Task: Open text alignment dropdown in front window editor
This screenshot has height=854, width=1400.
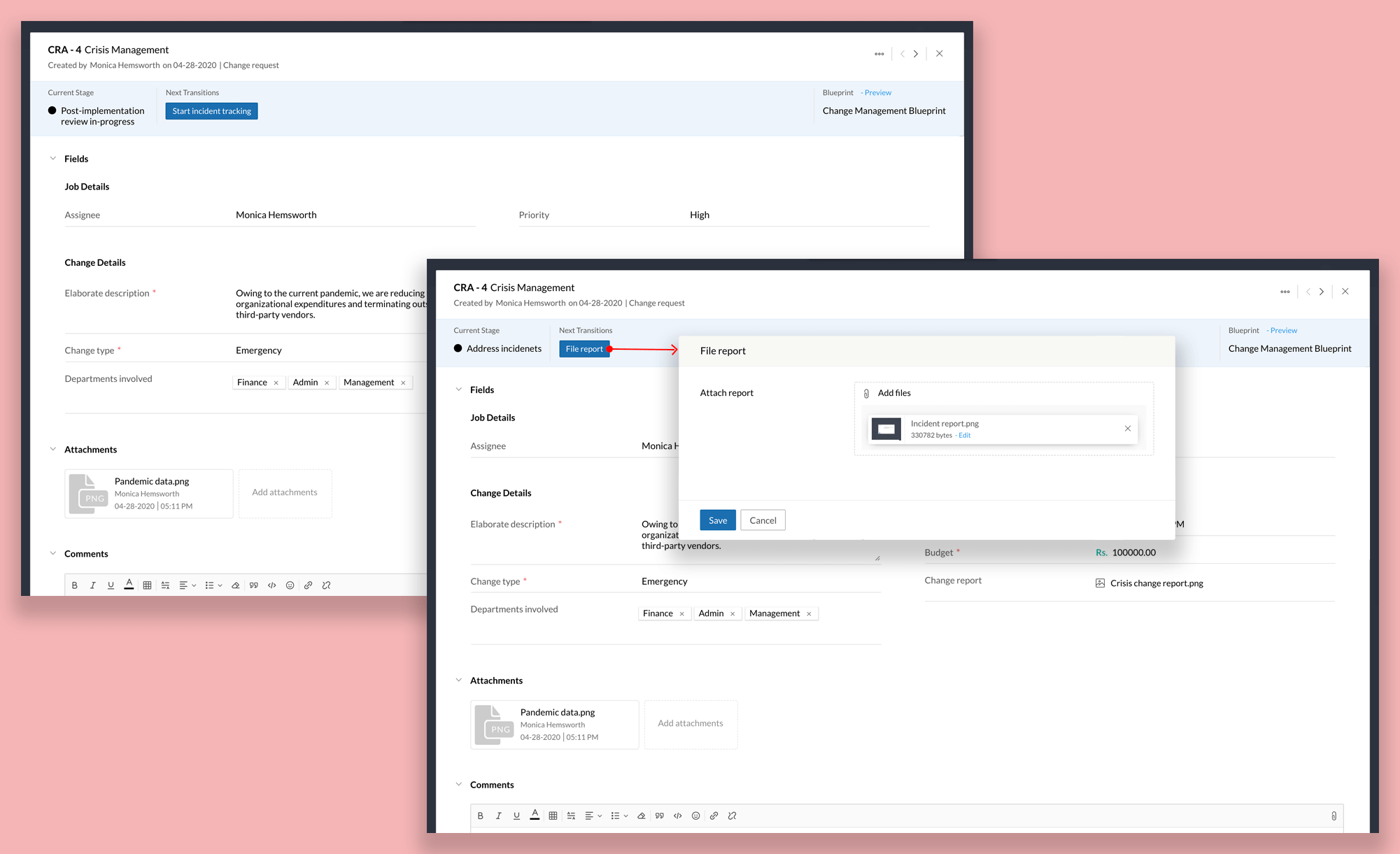Action: (x=593, y=816)
